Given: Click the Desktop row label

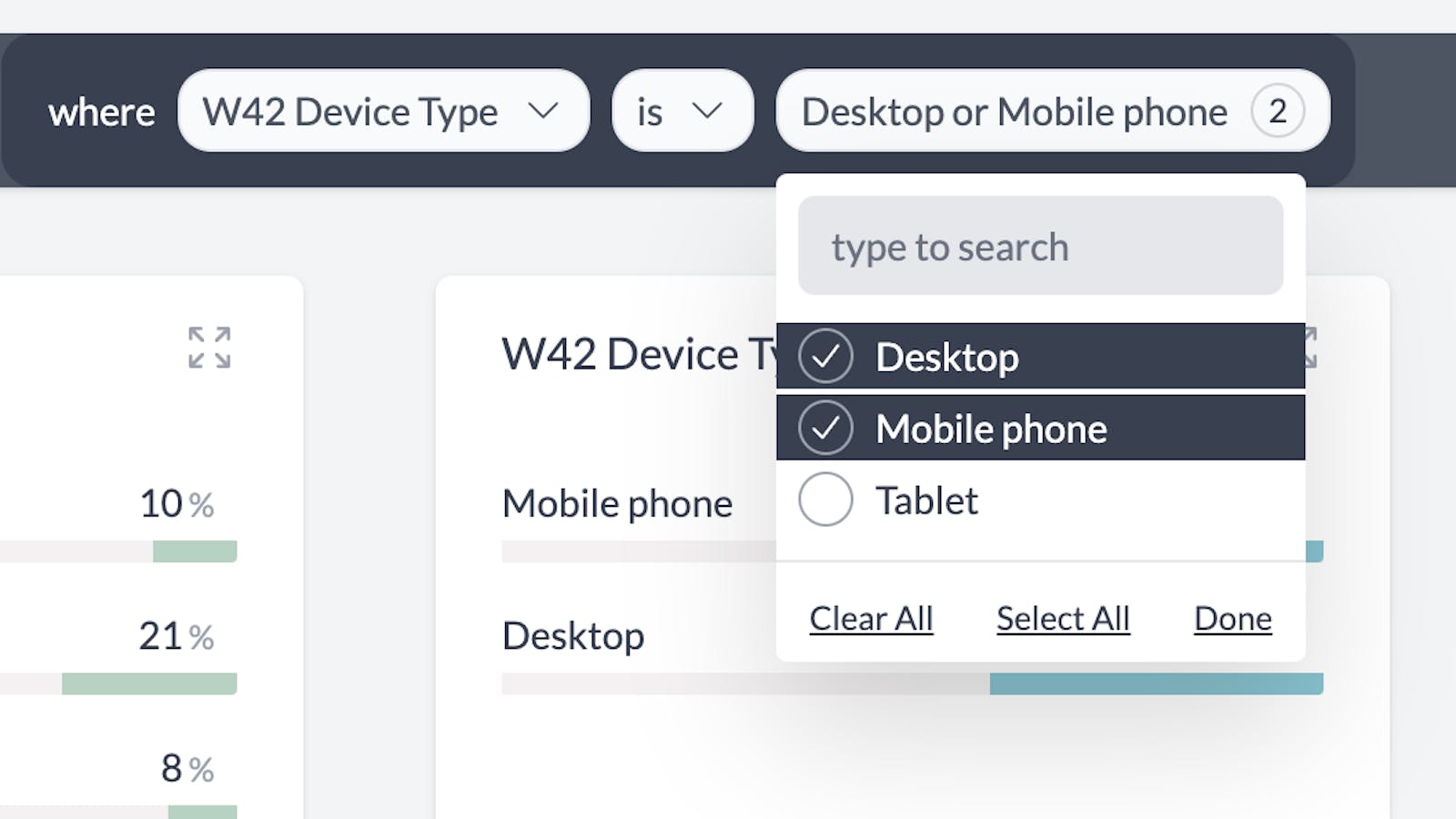Looking at the screenshot, I should point(573,635).
